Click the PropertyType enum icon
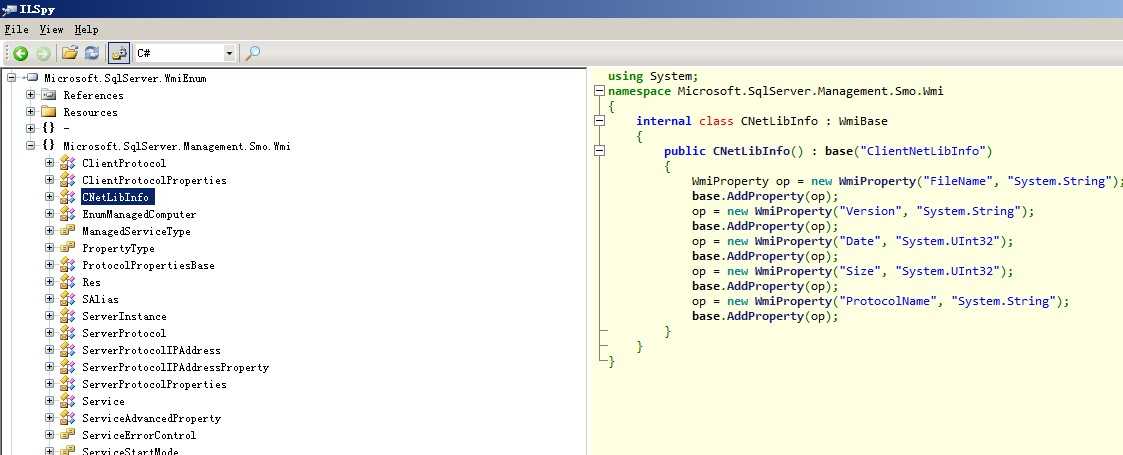This screenshot has height=455, width=1123. click(x=67, y=248)
